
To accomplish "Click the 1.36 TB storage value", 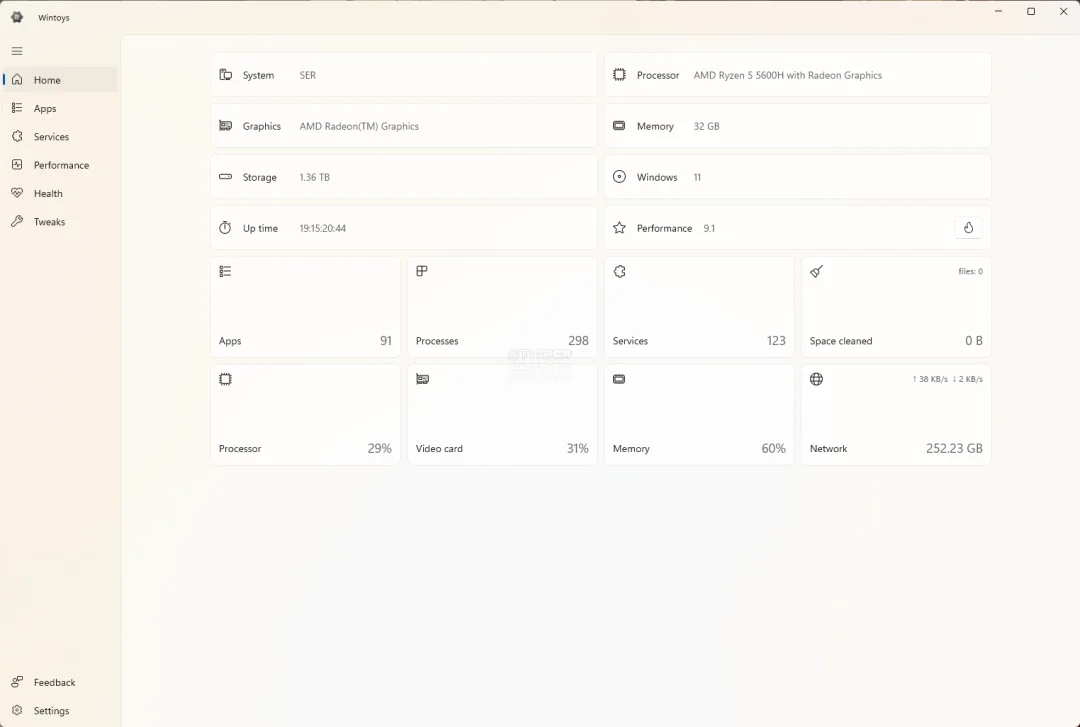I will tap(315, 177).
